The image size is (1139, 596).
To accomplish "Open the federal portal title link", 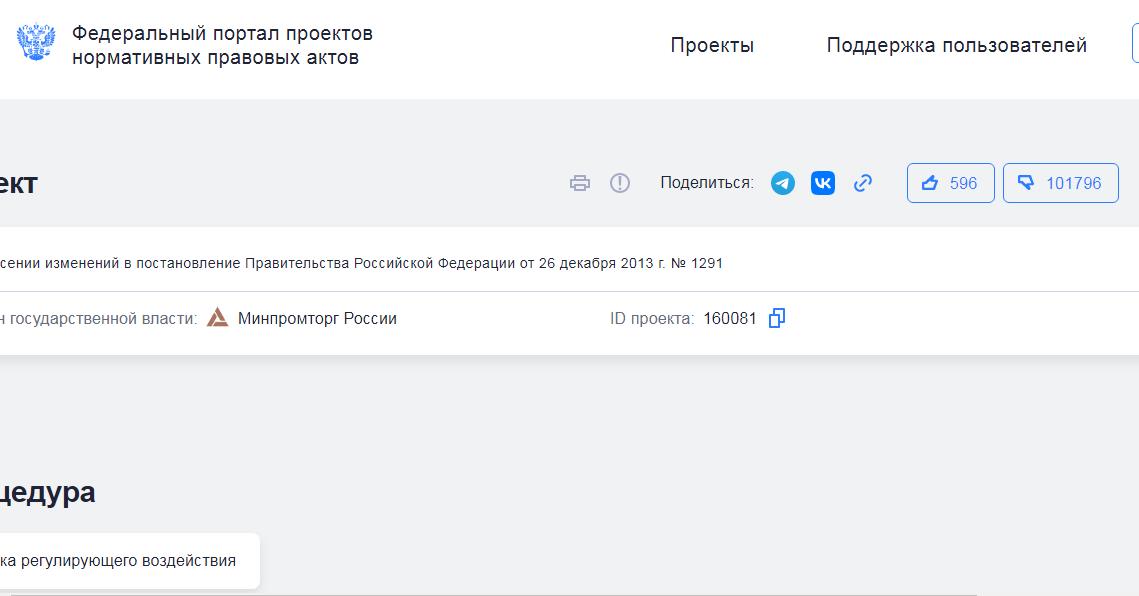I will tap(222, 45).
